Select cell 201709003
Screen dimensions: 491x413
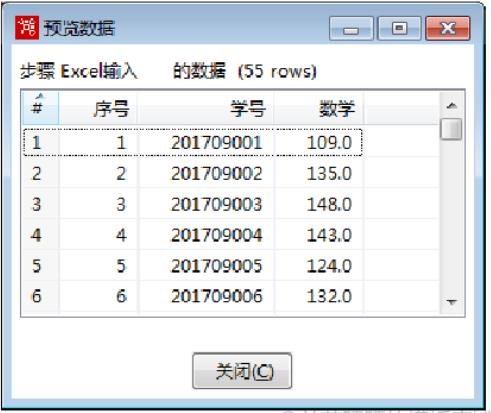(206, 204)
